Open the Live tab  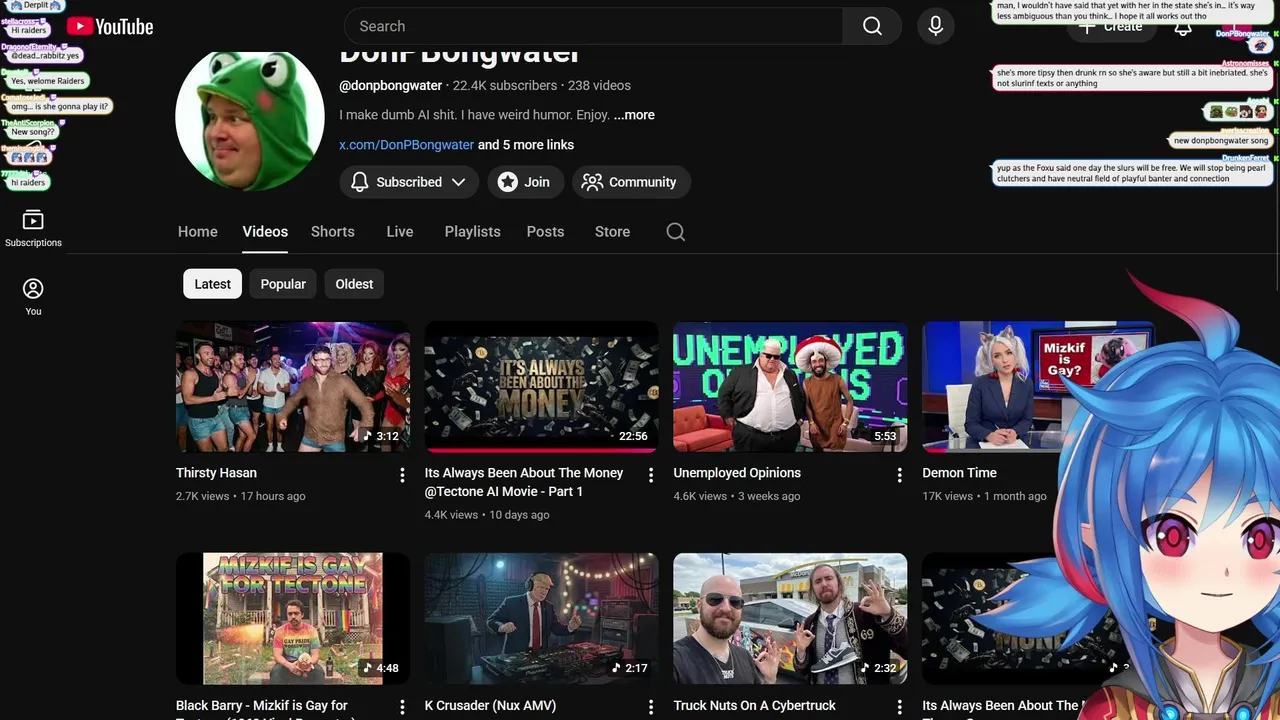pos(400,231)
